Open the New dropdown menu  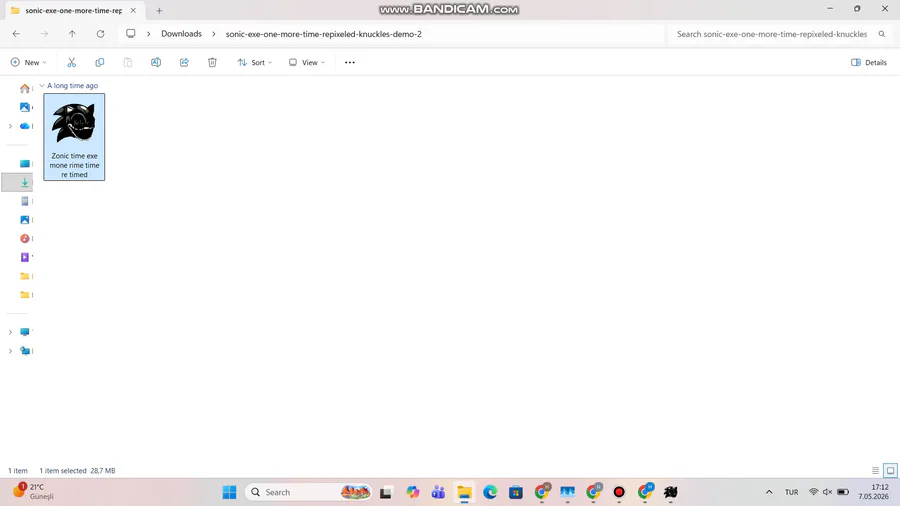click(x=28, y=63)
